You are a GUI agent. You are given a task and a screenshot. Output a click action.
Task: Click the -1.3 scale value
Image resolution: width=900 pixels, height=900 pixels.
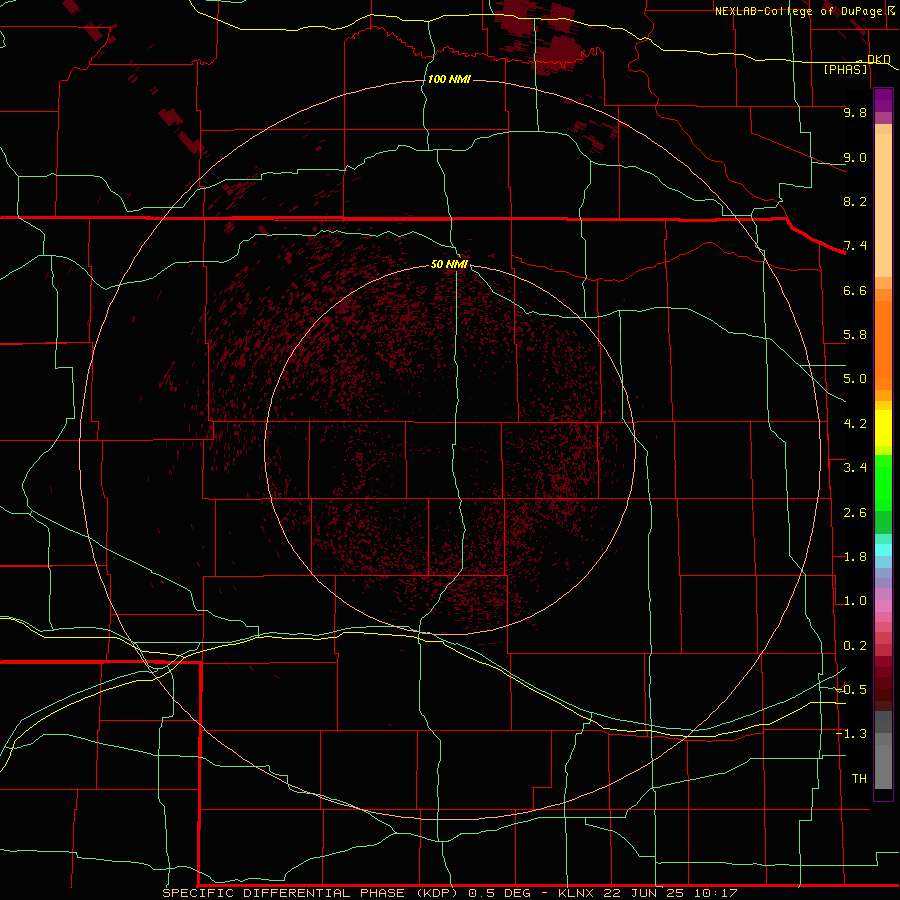click(x=851, y=734)
